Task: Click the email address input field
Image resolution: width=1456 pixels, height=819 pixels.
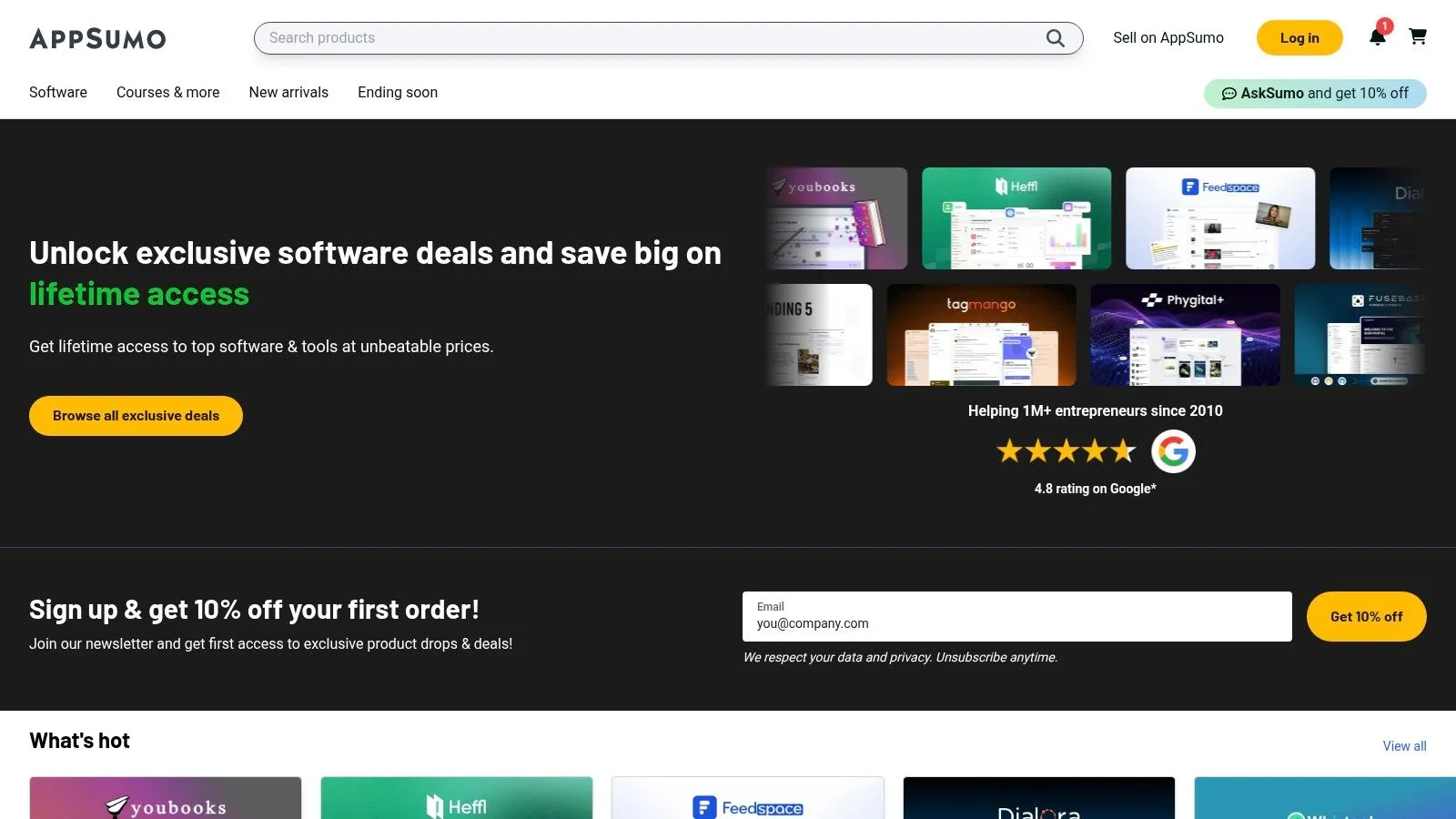Action: point(1016,623)
